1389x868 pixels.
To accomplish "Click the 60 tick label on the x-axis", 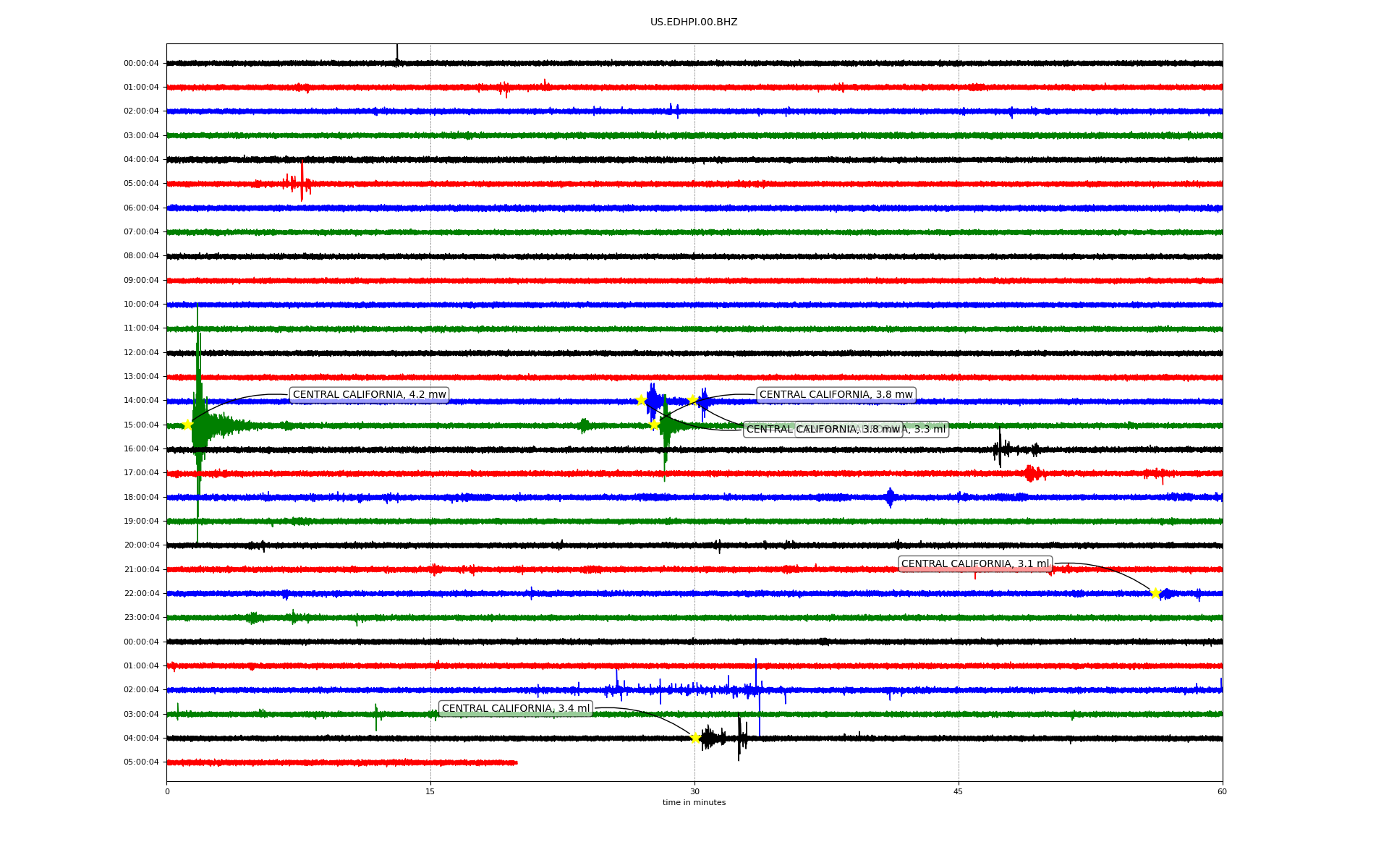I will pos(1221,791).
